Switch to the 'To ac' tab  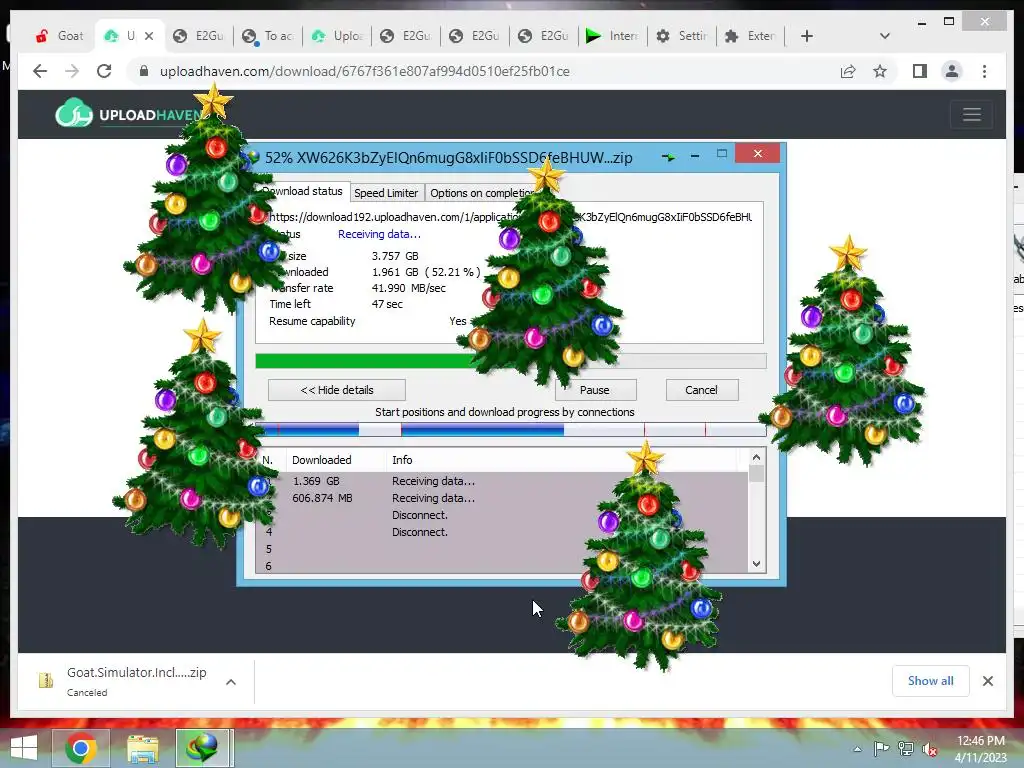267,36
